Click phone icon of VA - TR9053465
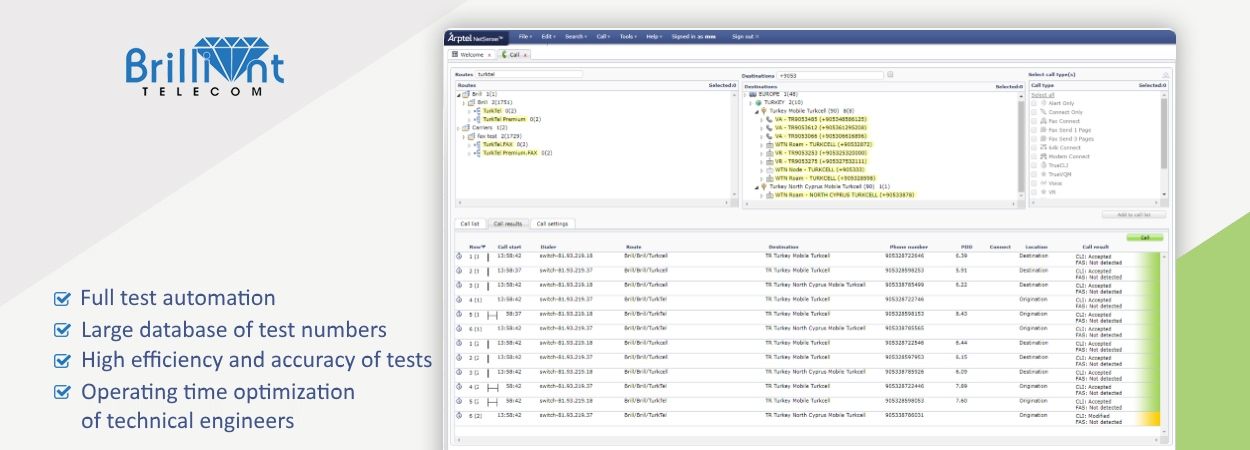This screenshot has height=450, width=1250. pyautogui.click(x=769, y=119)
